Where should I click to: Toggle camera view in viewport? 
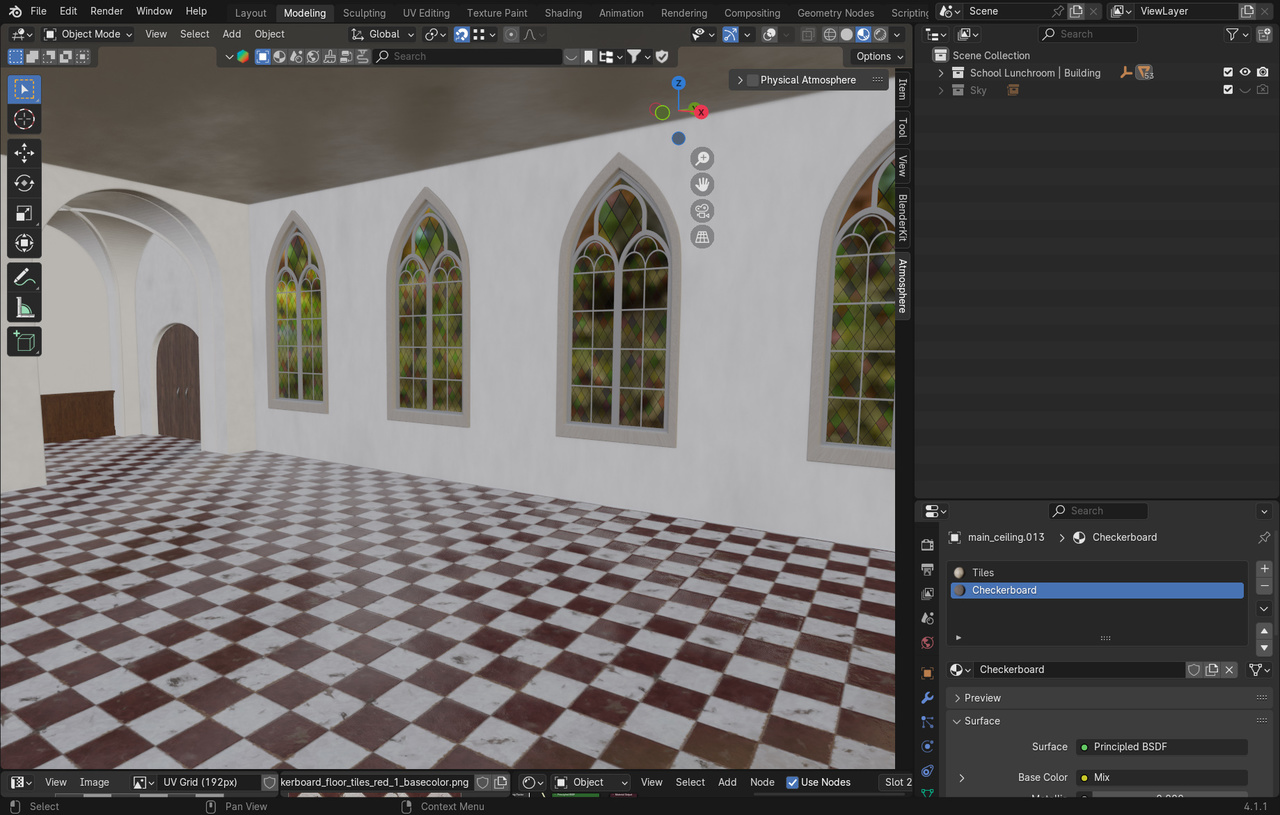(703, 211)
